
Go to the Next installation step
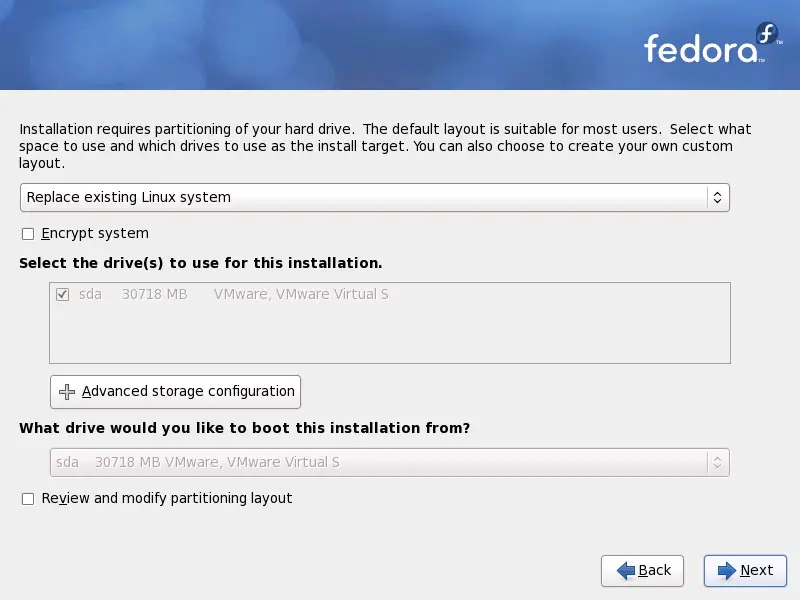[745, 570]
